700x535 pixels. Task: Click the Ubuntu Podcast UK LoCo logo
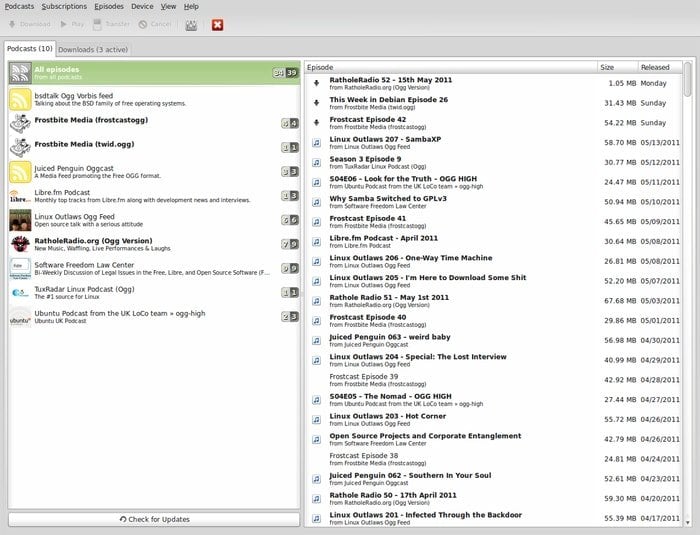[20, 317]
